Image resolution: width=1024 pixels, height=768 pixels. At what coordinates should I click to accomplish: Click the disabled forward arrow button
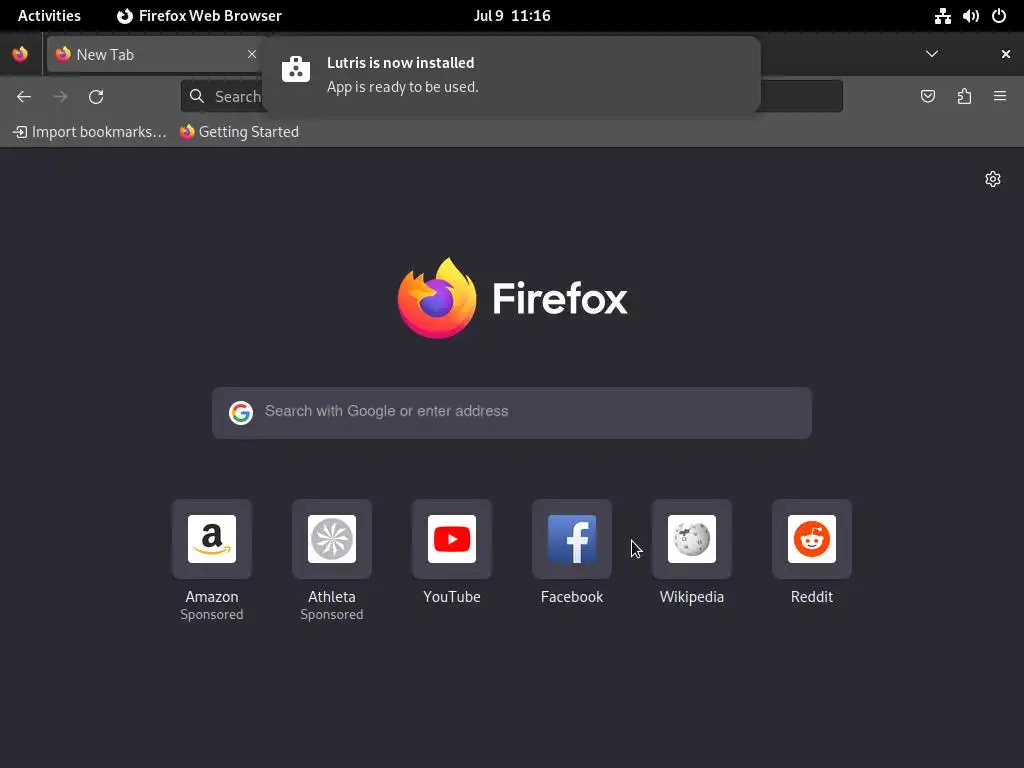pyautogui.click(x=60, y=97)
